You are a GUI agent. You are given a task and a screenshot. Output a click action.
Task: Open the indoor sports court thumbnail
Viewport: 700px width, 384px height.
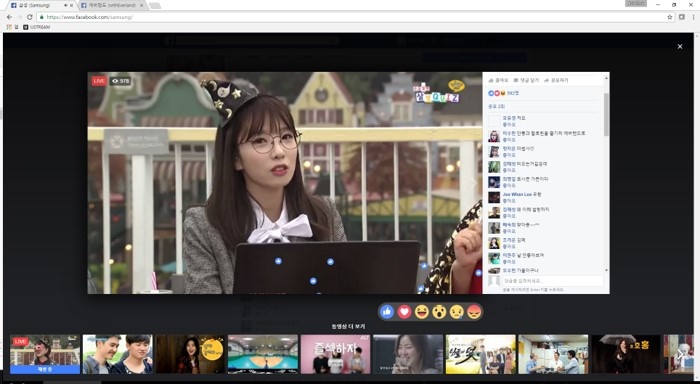263,354
